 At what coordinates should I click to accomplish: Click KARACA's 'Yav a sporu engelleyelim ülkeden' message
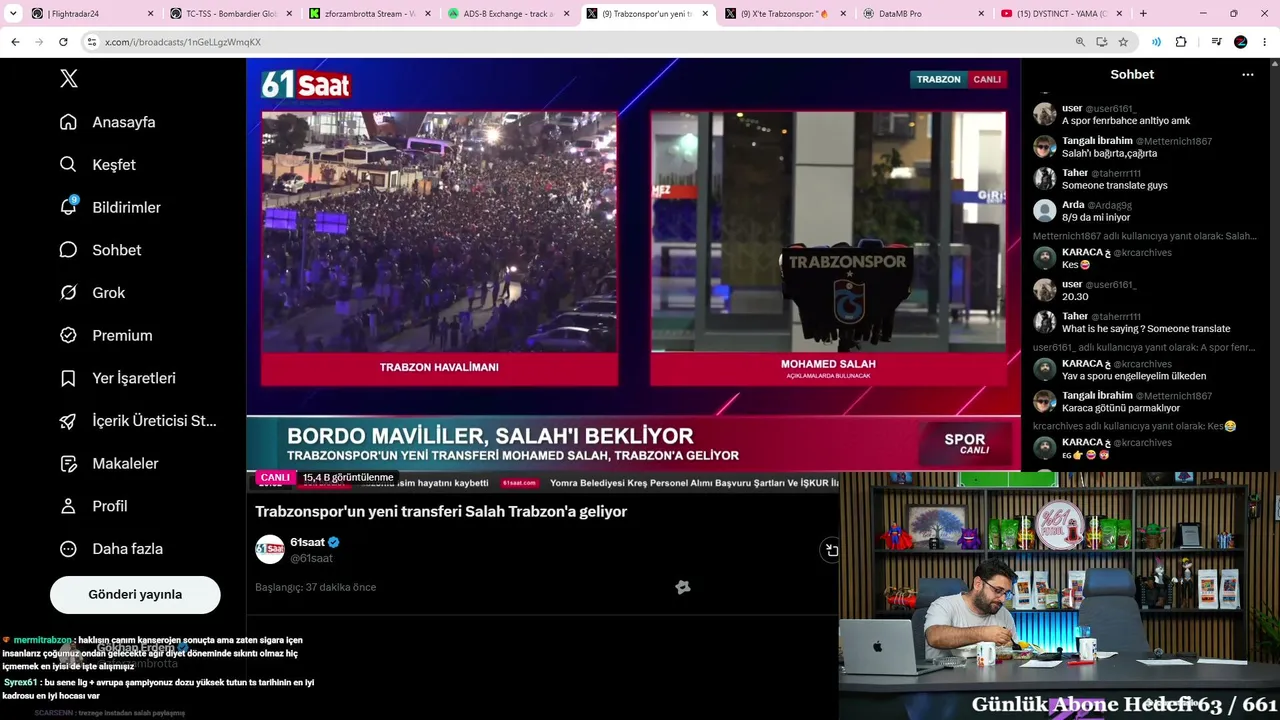(x=1134, y=376)
